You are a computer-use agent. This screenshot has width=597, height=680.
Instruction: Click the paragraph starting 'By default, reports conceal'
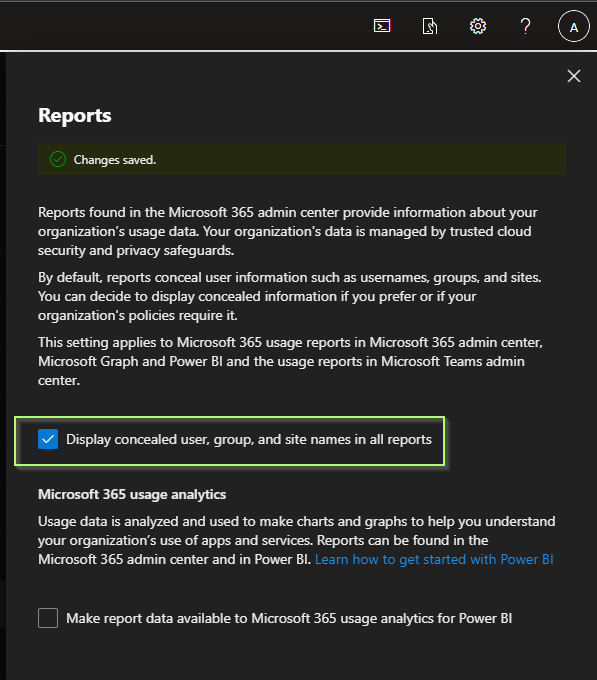[x=290, y=296]
